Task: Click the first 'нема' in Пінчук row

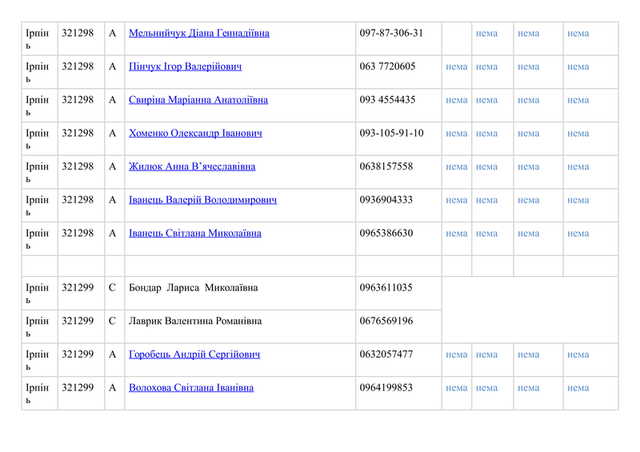Action: click(456, 67)
